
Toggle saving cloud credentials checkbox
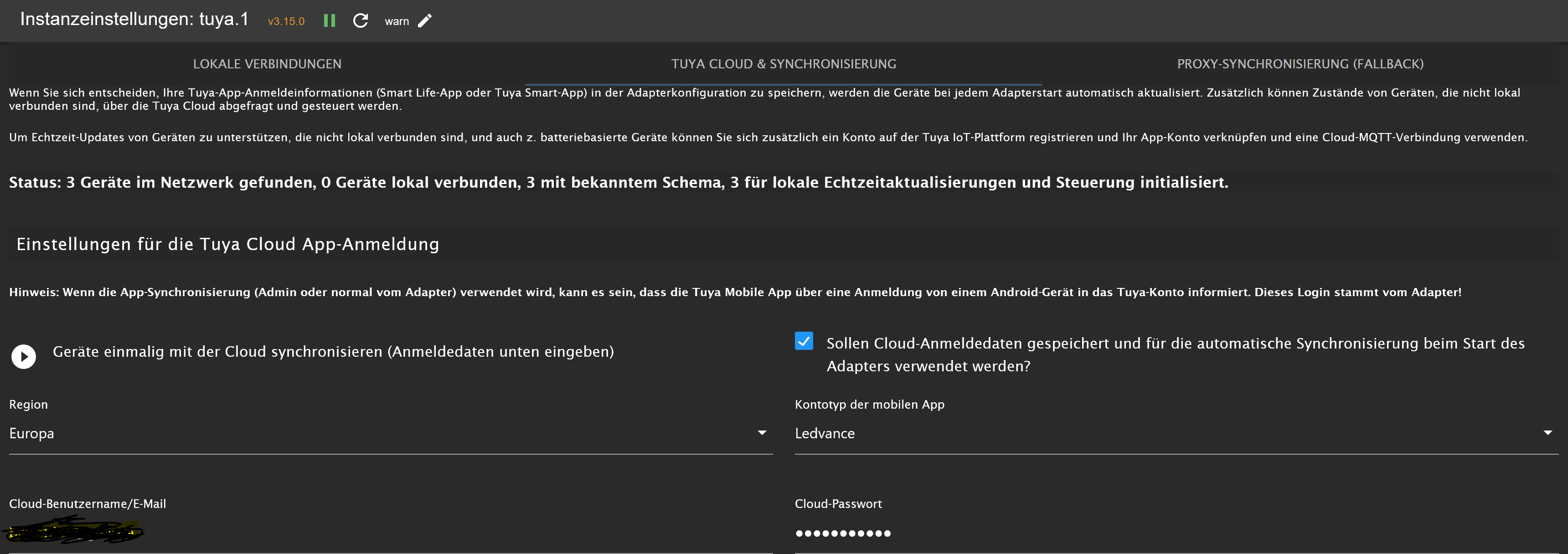(x=804, y=341)
